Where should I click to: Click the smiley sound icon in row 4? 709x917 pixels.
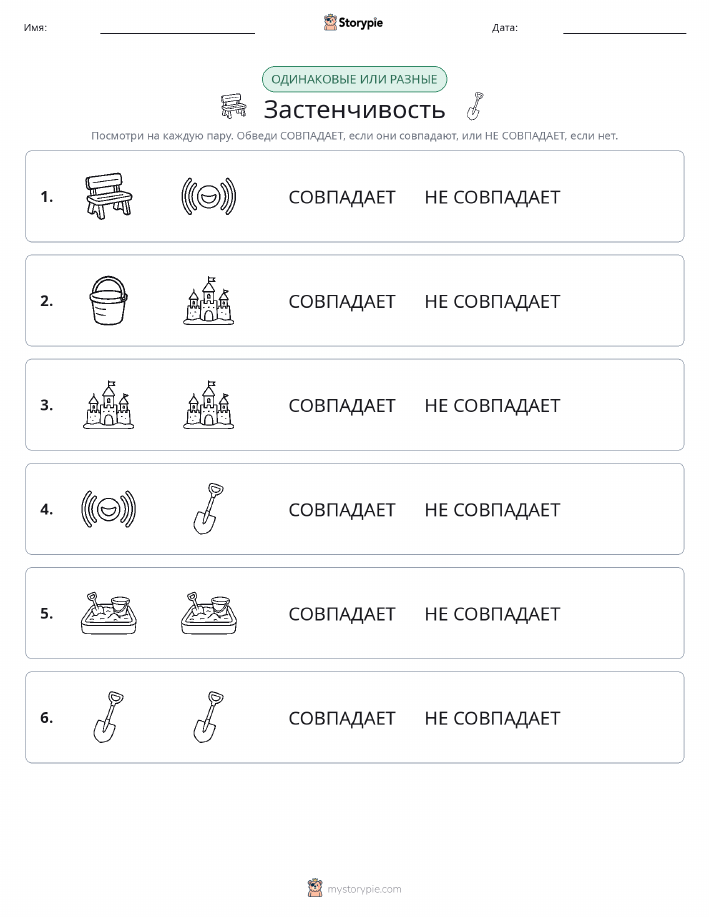pyautogui.click(x=109, y=508)
